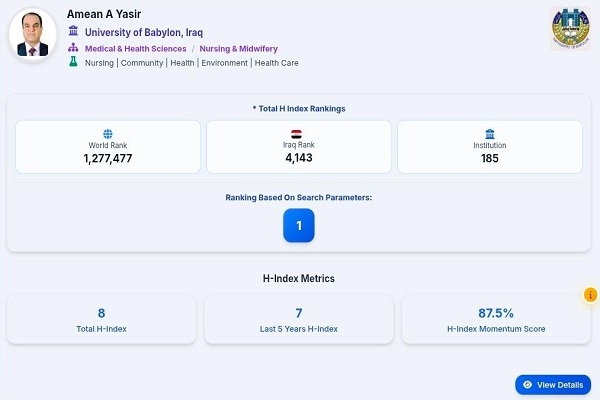Viewport: 600px width, 400px height.
Task: Click the globe icon above World Rank
Action: [x=108, y=134]
